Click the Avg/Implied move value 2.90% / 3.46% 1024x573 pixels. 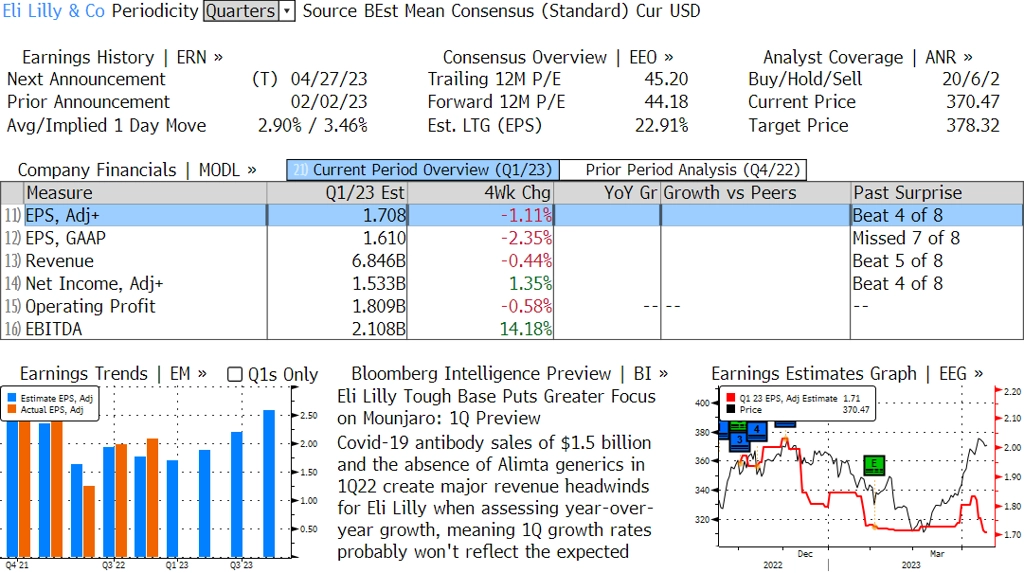tap(313, 125)
